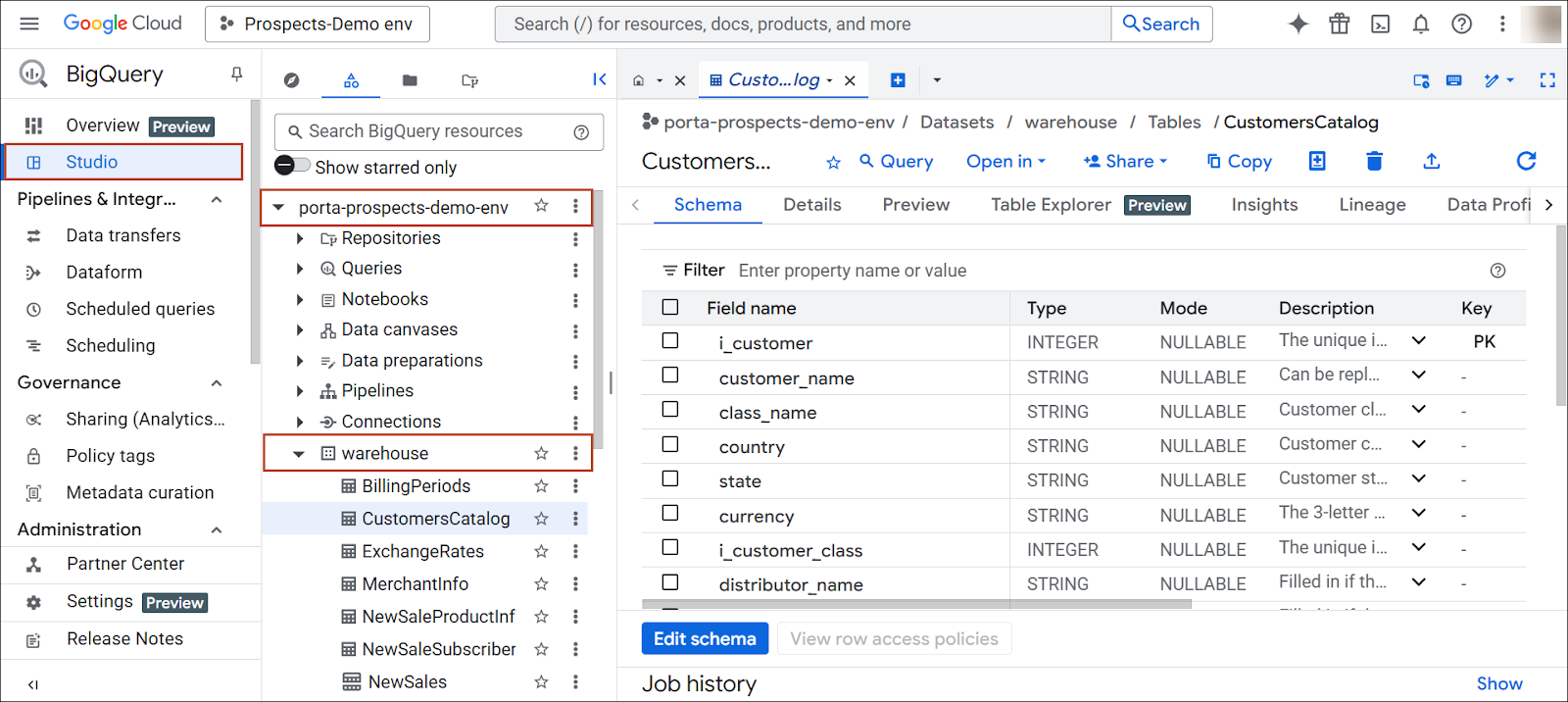
Task: Click the Google Cloud search button
Action: point(1161,24)
